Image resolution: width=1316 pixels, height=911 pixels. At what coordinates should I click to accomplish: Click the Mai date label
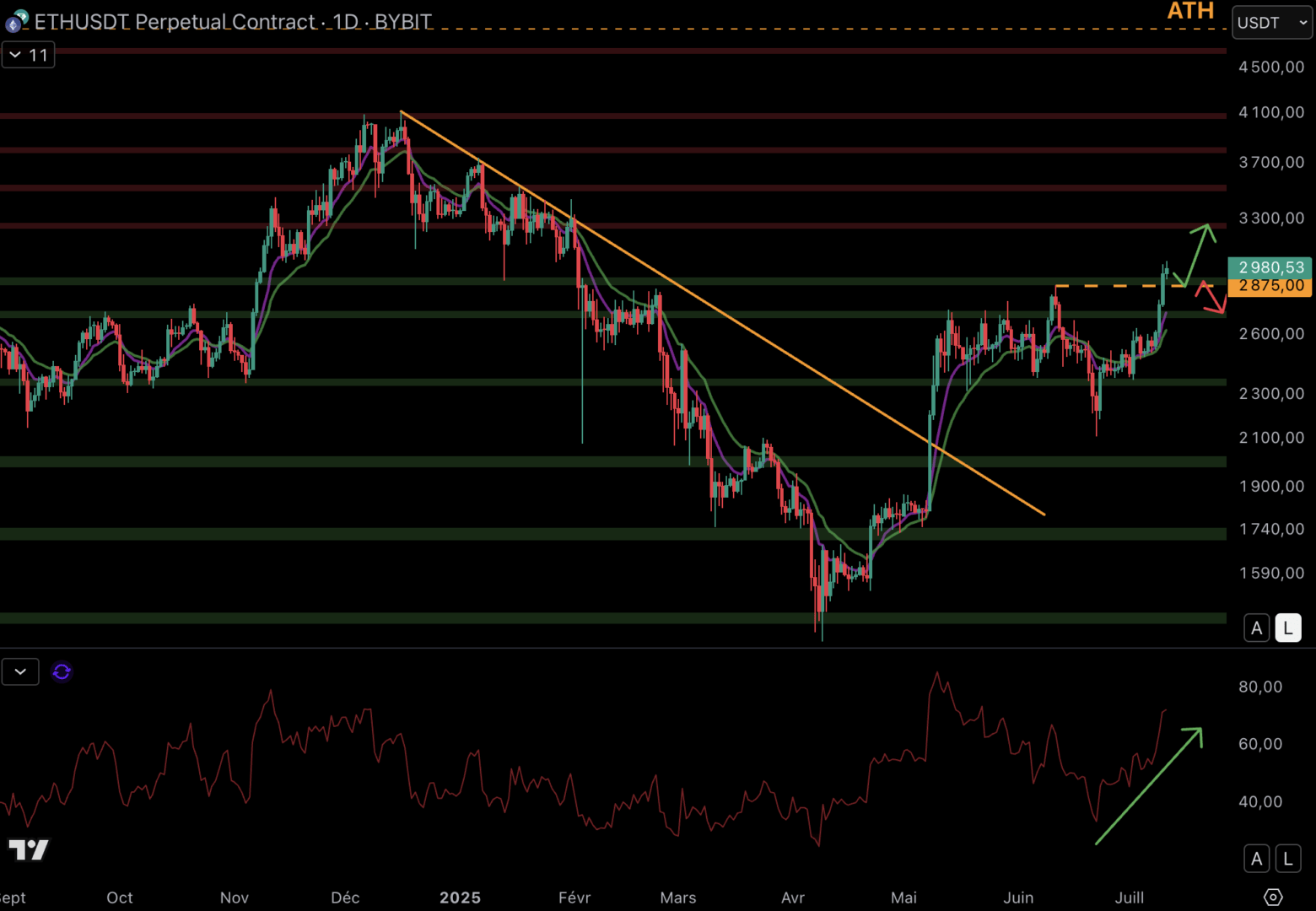click(x=903, y=898)
